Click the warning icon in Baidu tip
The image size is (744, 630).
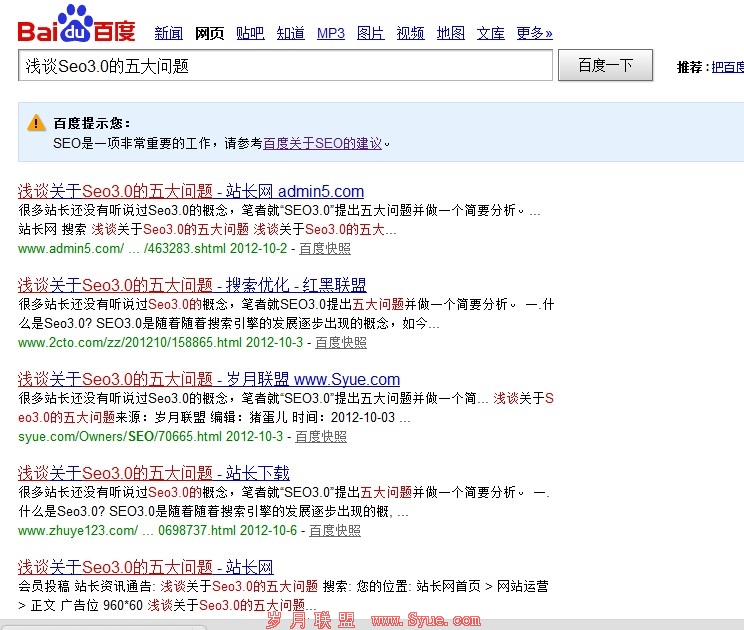click(x=37, y=123)
